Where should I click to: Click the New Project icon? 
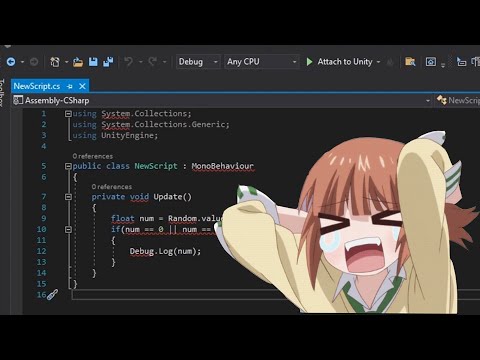point(55,62)
